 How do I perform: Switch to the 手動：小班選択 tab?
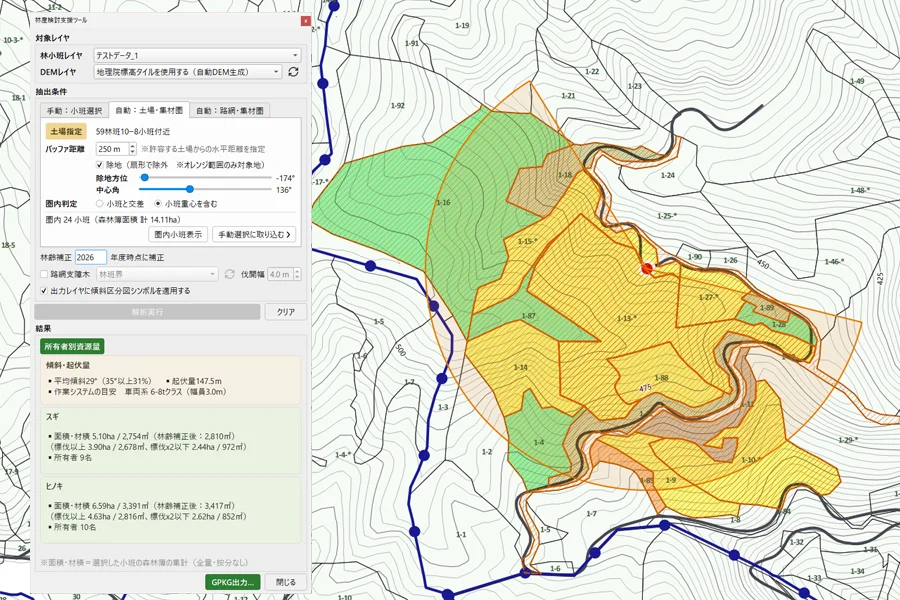pyautogui.click(x=74, y=110)
